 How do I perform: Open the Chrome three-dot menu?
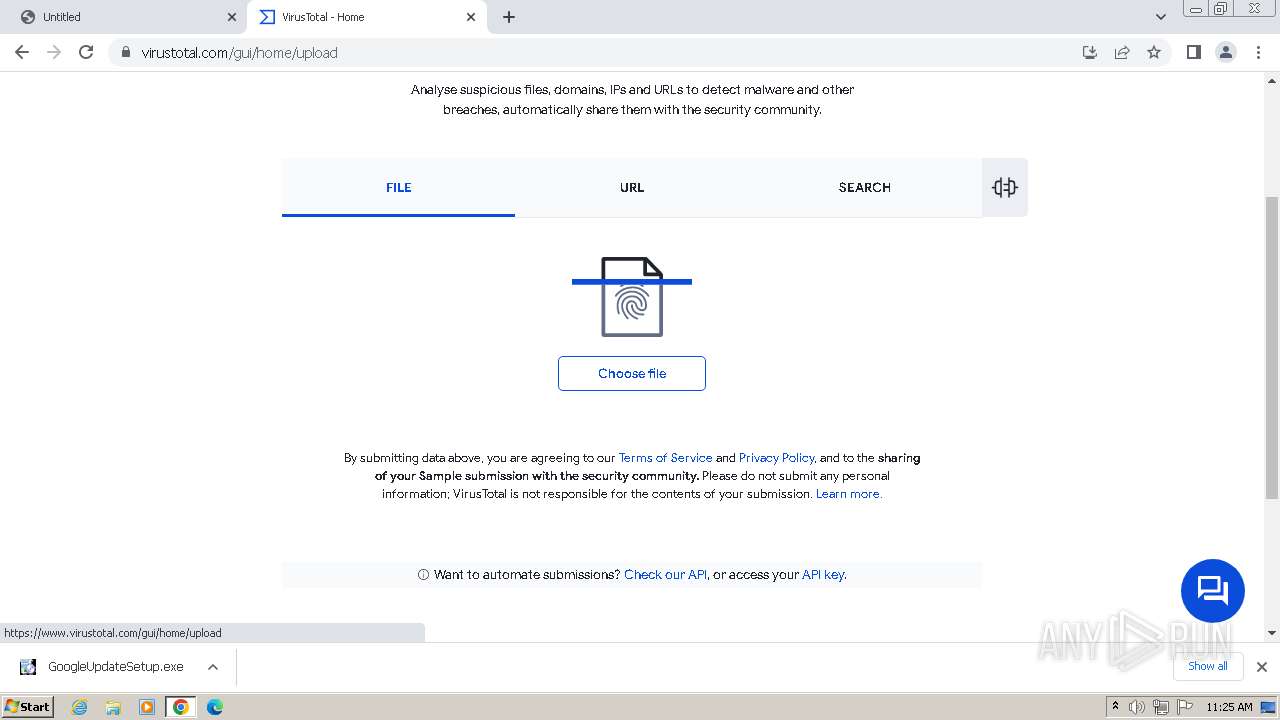pyautogui.click(x=1258, y=52)
